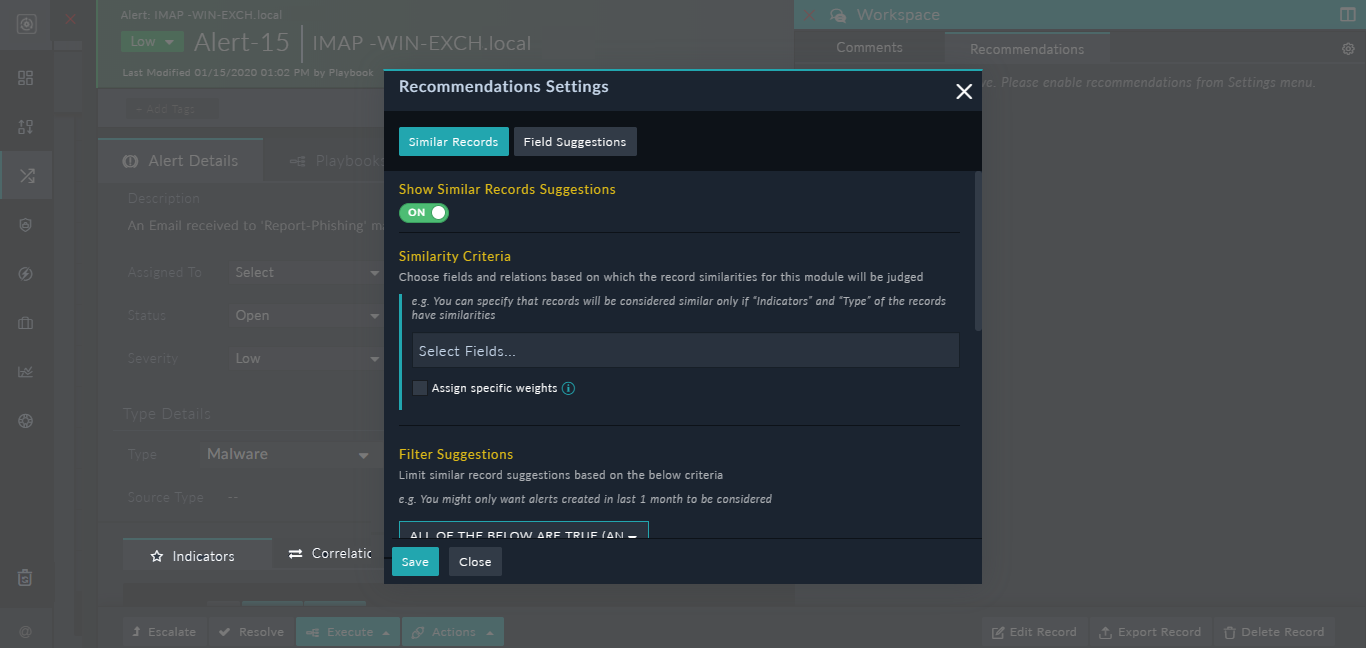Select the shield icon in the left sidebar
Screen dimensions: 1366x648
(x=25, y=224)
